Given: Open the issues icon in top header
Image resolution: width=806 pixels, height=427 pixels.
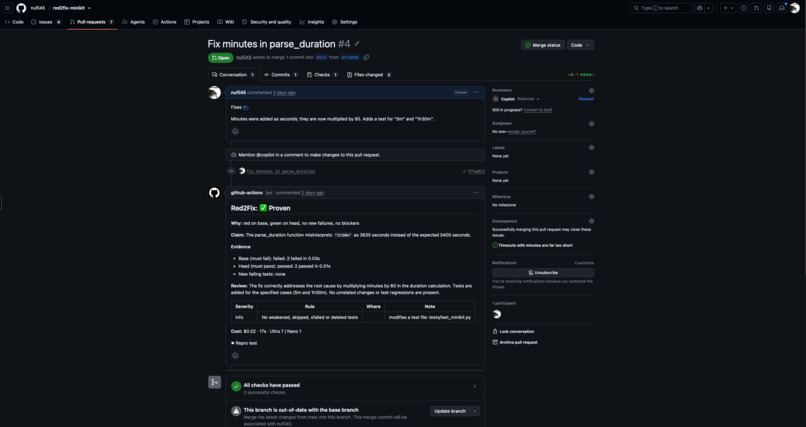Looking at the screenshot, I should tap(743, 8).
